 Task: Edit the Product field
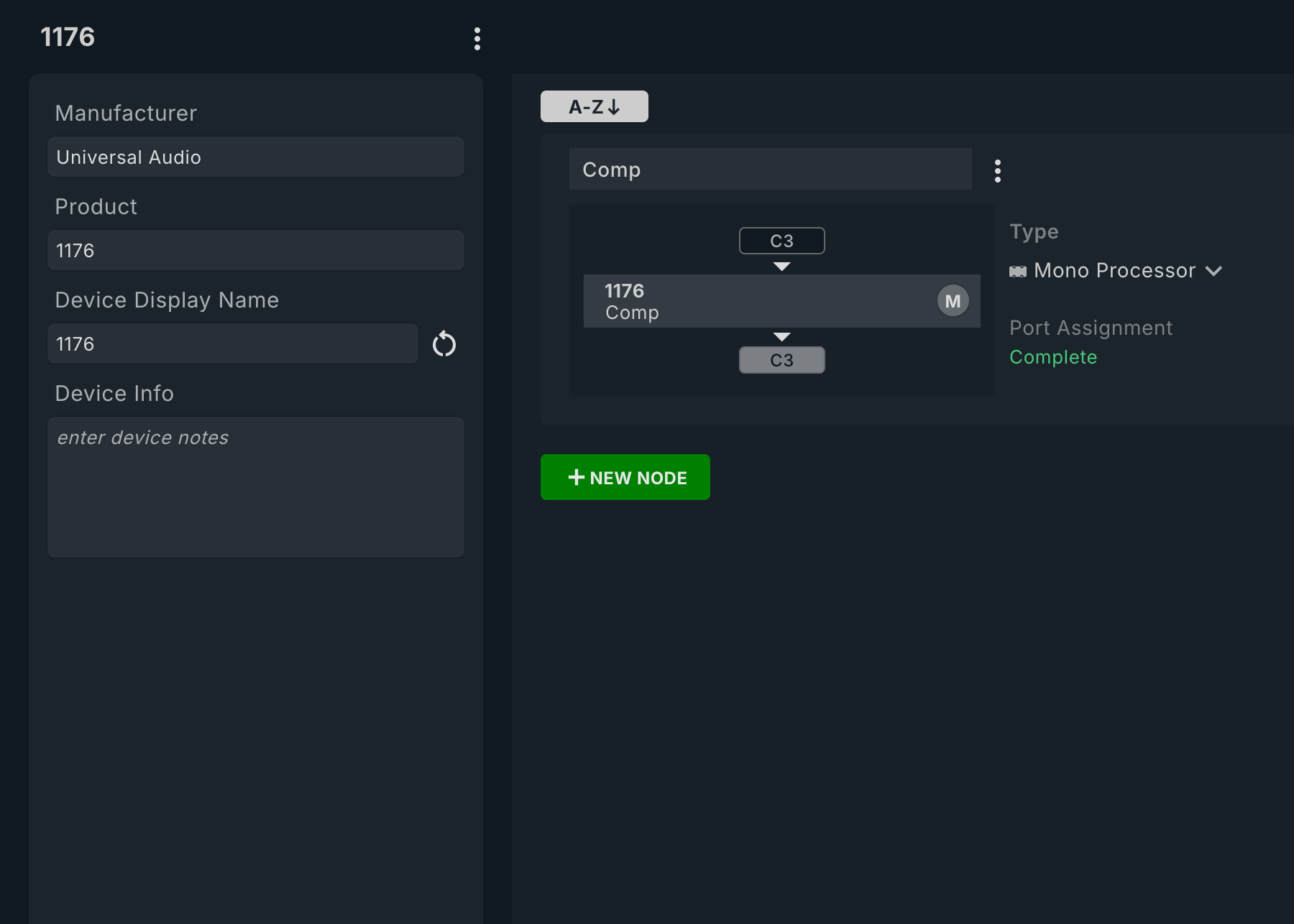[x=256, y=250]
